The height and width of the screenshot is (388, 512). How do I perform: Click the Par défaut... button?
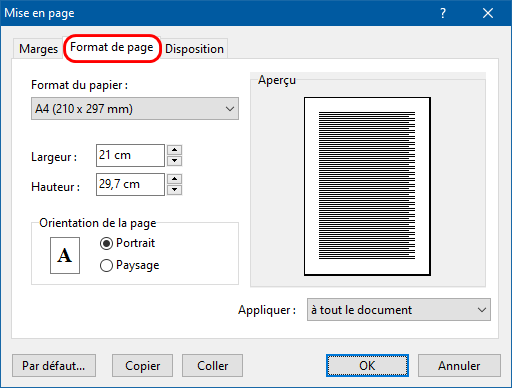pos(54,366)
